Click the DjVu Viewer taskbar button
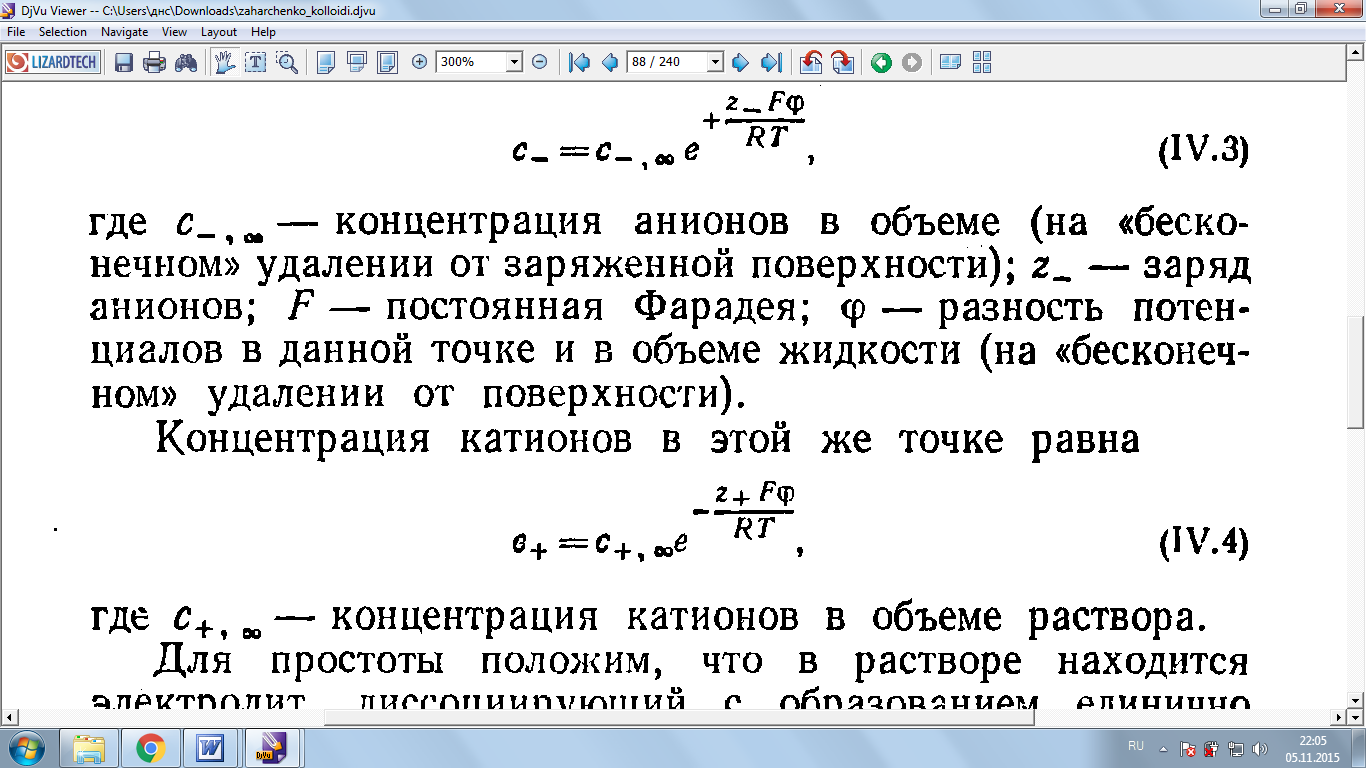 pyautogui.click(x=273, y=747)
